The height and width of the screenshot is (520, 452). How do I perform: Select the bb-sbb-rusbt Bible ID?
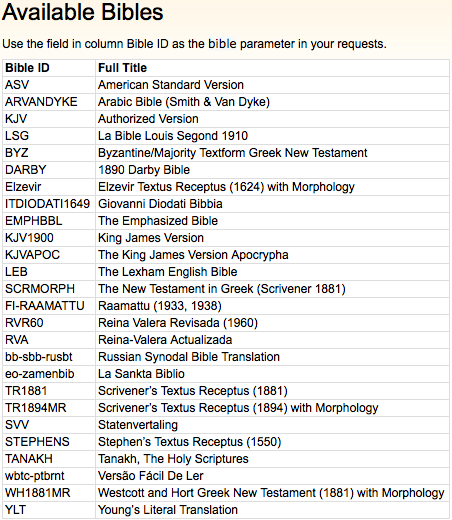pyautogui.click(x=39, y=357)
